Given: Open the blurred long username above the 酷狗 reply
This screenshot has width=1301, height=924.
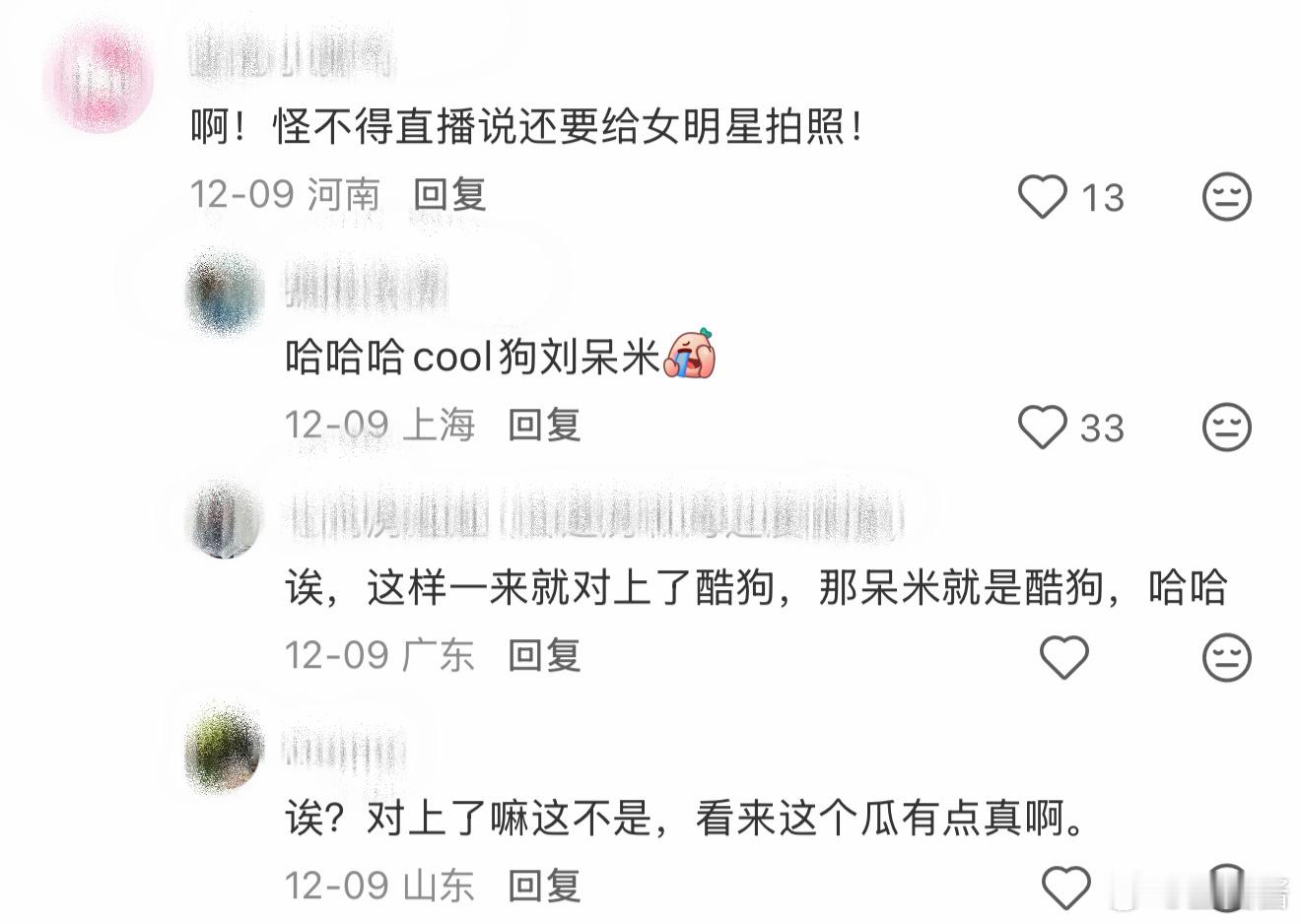Looking at the screenshot, I should [594, 516].
